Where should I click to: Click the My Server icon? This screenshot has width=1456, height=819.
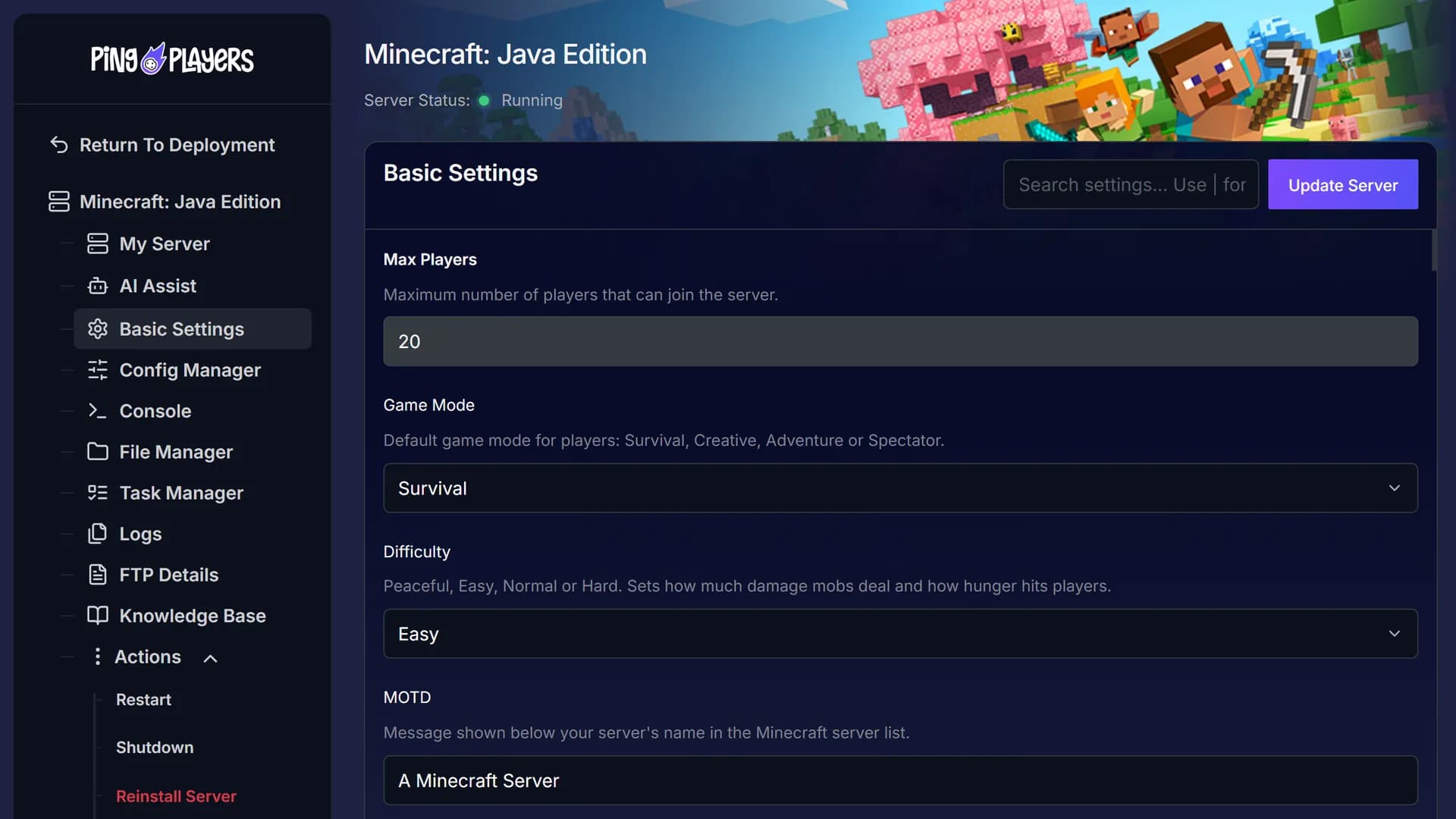tap(98, 243)
